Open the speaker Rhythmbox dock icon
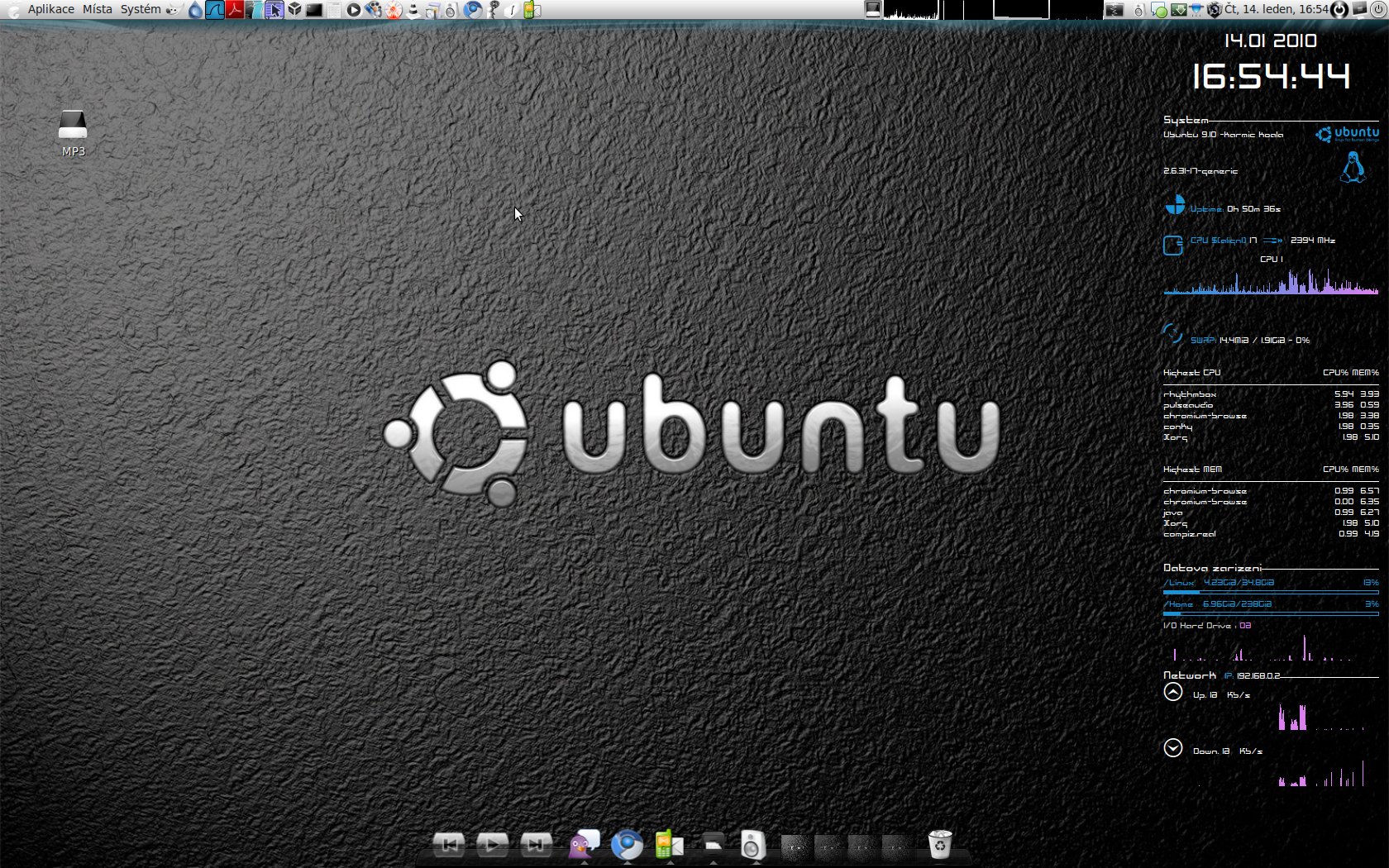The height and width of the screenshot is (868, 1389). click(x=752, y=844)
